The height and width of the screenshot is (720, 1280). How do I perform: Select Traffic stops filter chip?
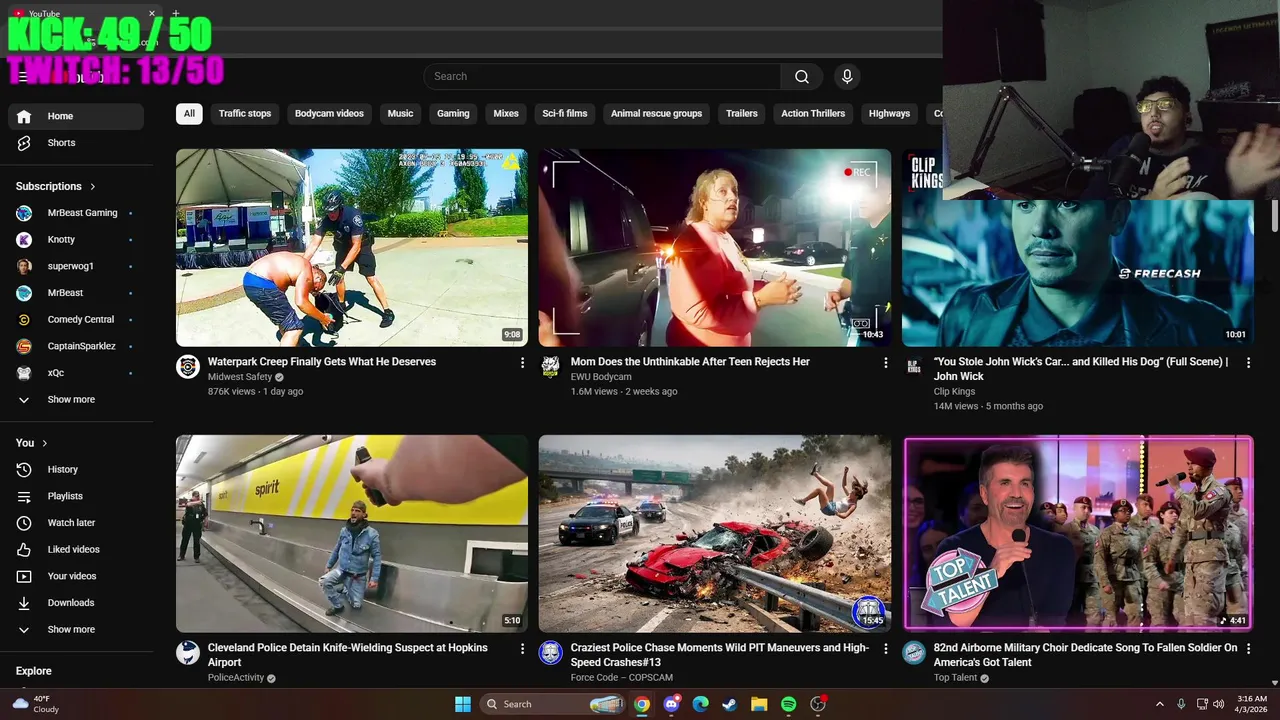point(245,114)
